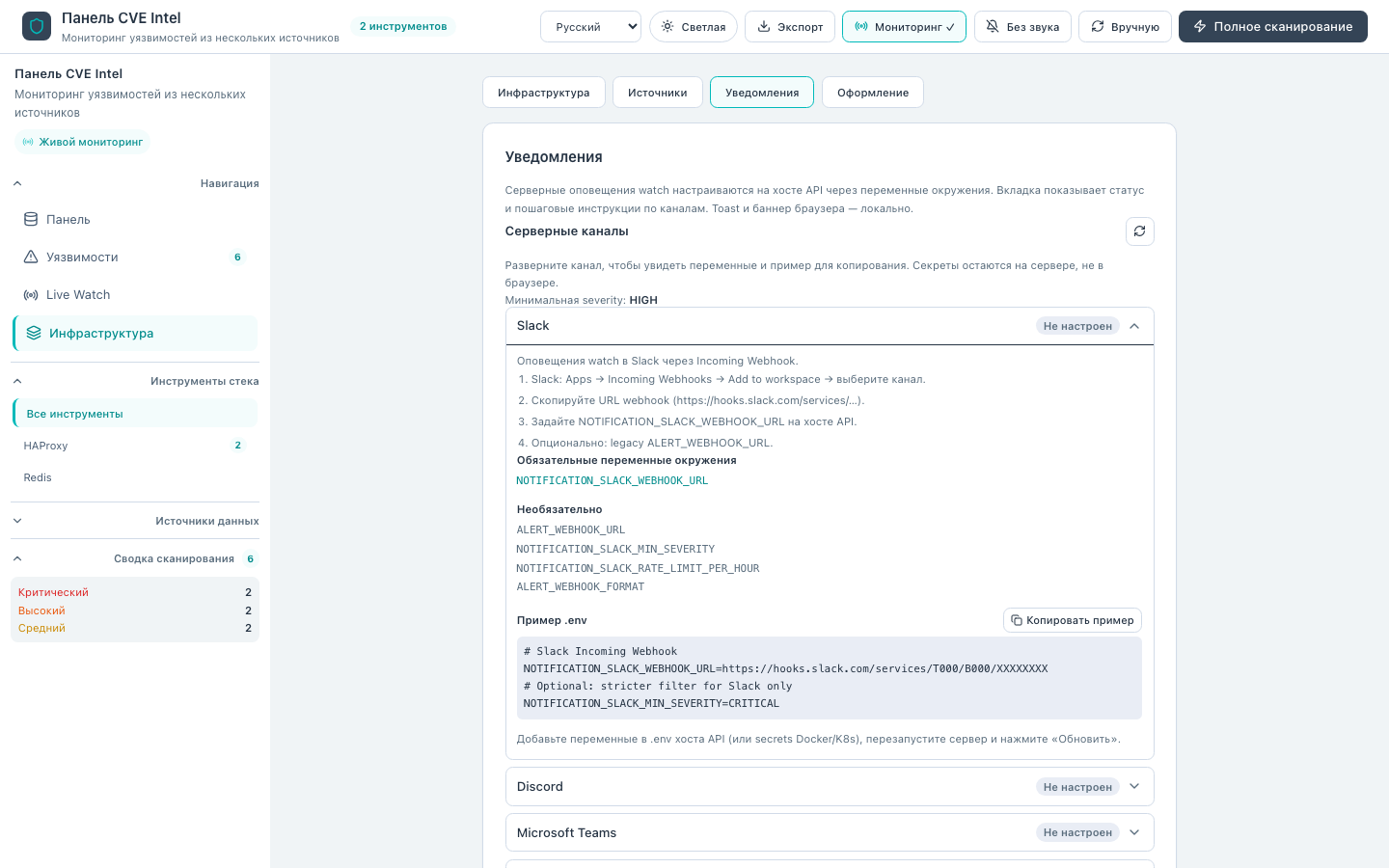Click the Discord Не настроен status badge
Screen dimensions: 1389x868
(1077, 787)
